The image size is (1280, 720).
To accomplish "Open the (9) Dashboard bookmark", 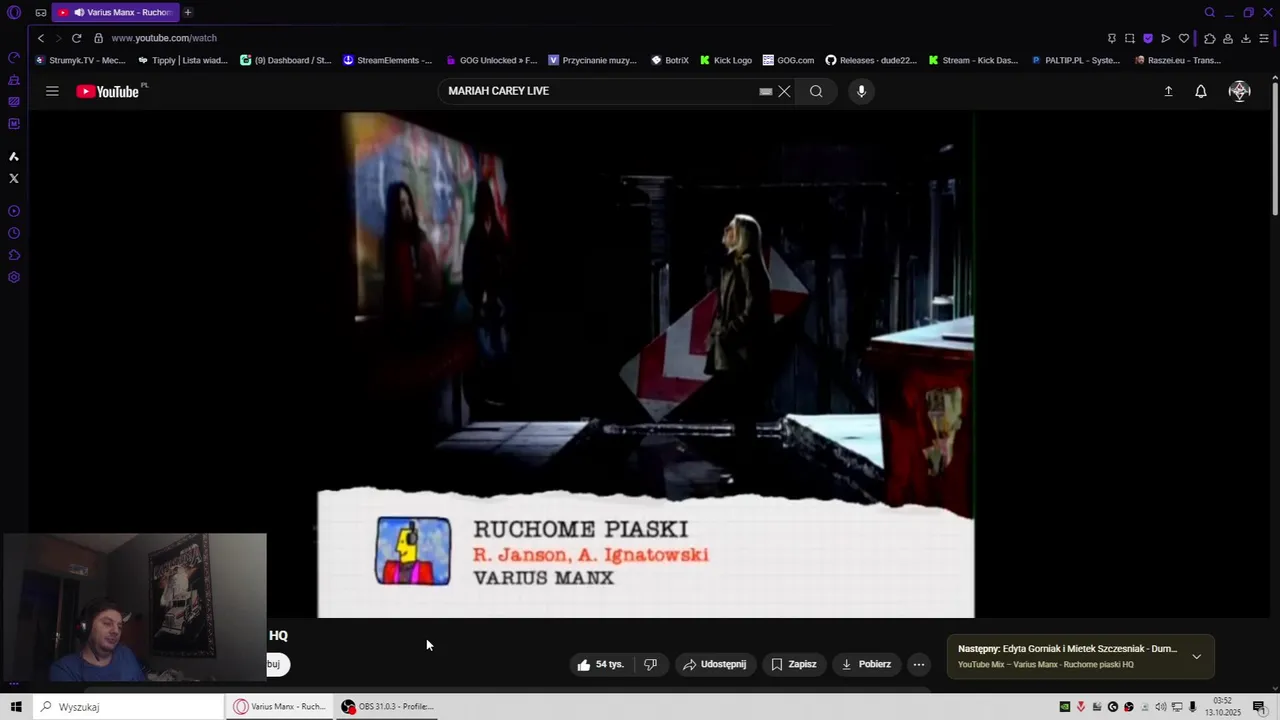I will point(286,60).
